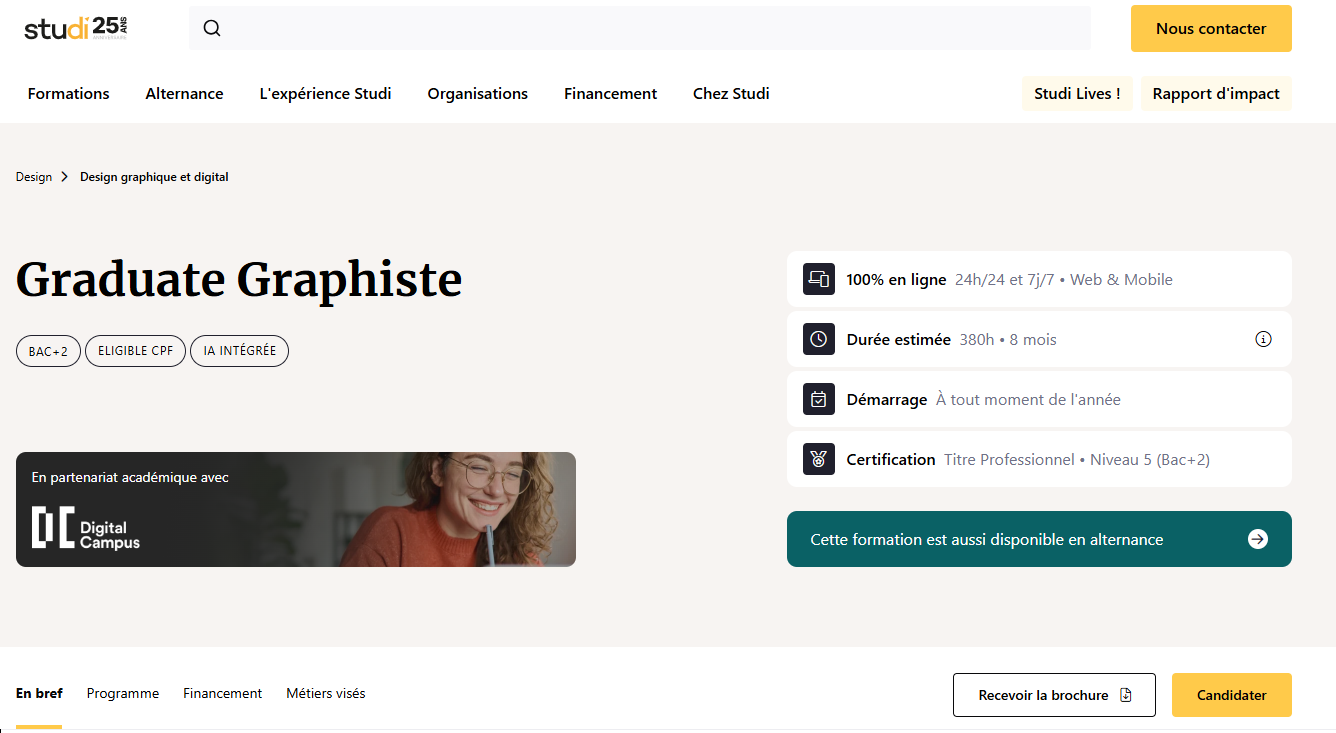Click Recevoir la brochure button
Image resolution: width=1336 pixels, height=733 pixels.
(1054, 695)
